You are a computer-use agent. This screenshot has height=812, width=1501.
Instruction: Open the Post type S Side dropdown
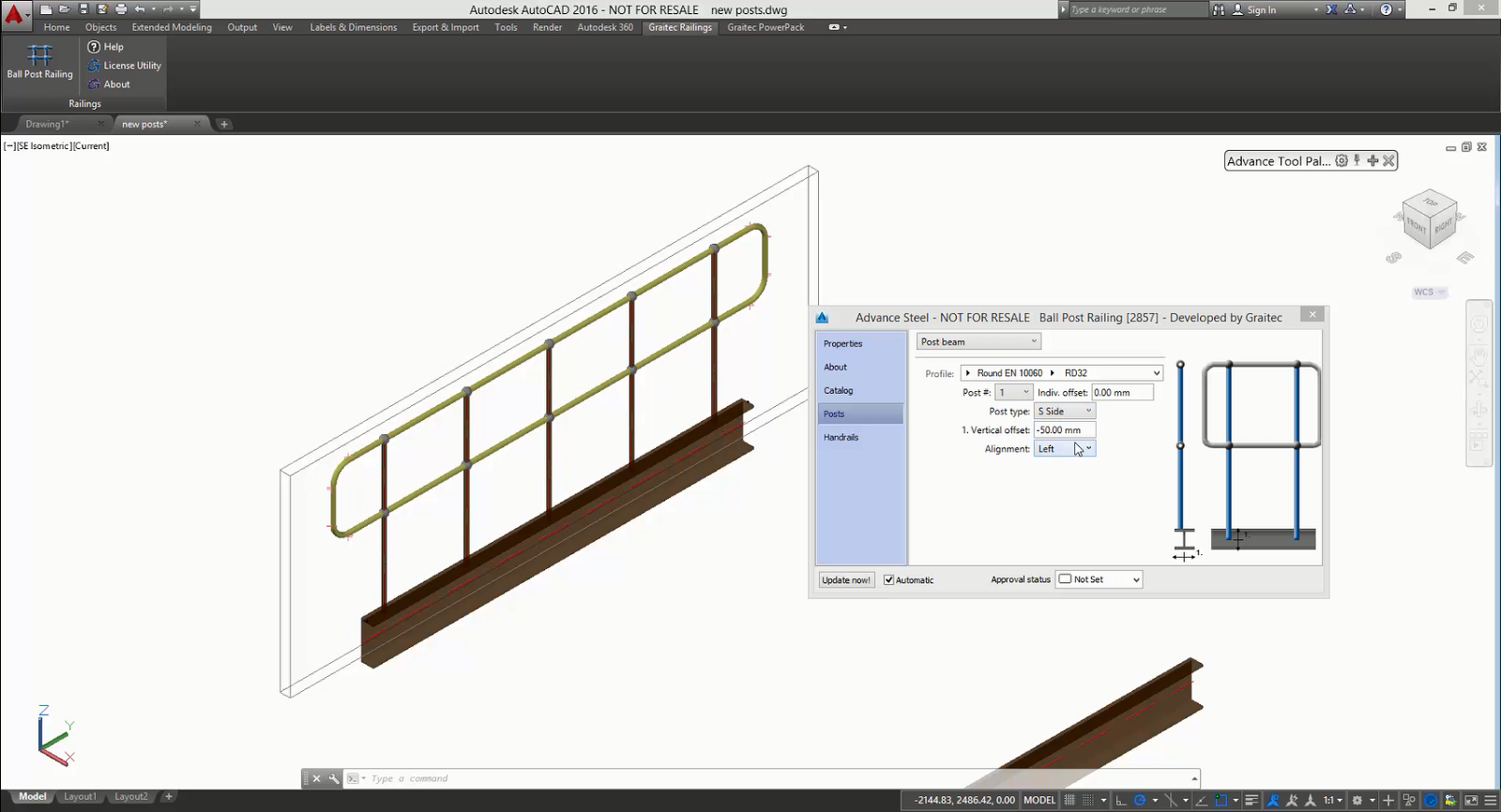pos(1065,411)
